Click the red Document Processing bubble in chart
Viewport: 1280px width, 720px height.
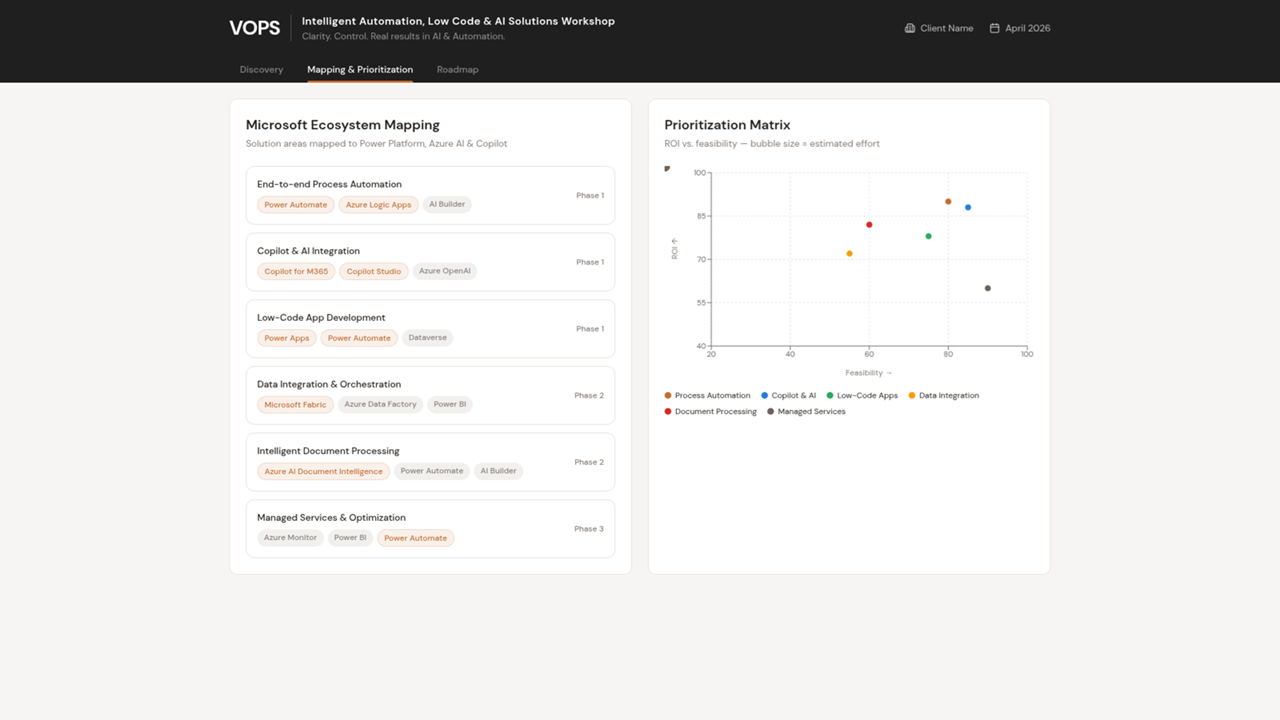[x=869, y=225]
